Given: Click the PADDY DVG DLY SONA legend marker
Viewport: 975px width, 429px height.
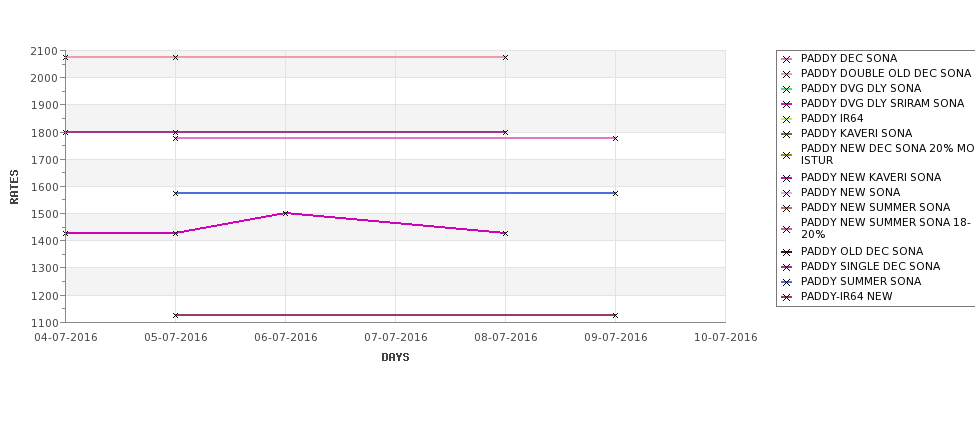Looking at the screenshot, I should (x=787, y=90).
